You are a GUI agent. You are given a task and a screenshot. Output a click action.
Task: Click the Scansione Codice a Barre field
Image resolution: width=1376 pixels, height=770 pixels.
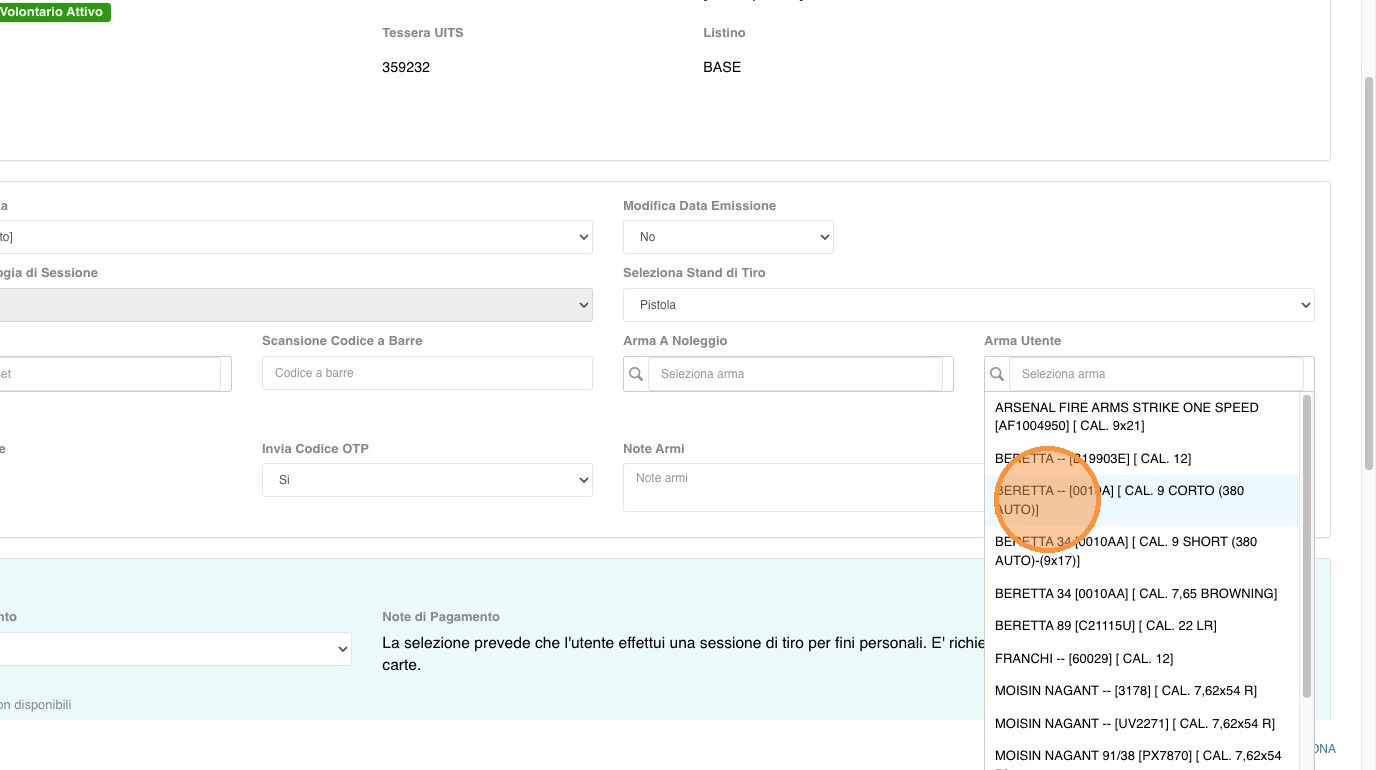[x=427, y=373]
